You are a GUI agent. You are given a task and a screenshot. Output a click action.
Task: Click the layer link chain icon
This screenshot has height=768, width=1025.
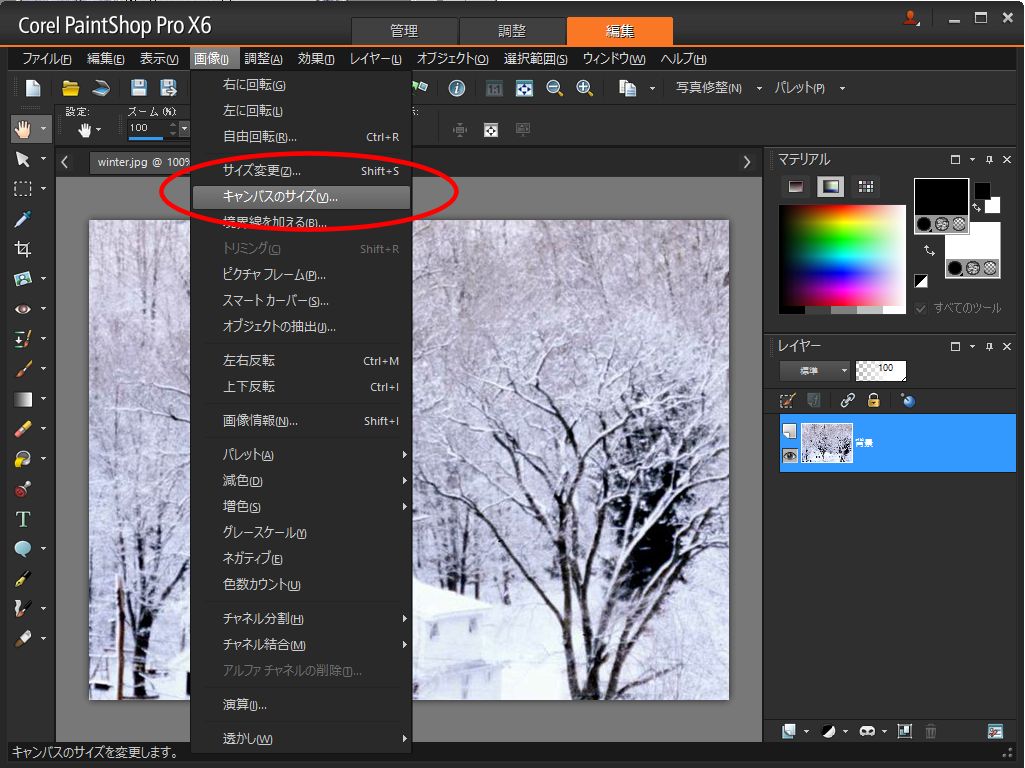click(847, 400)
